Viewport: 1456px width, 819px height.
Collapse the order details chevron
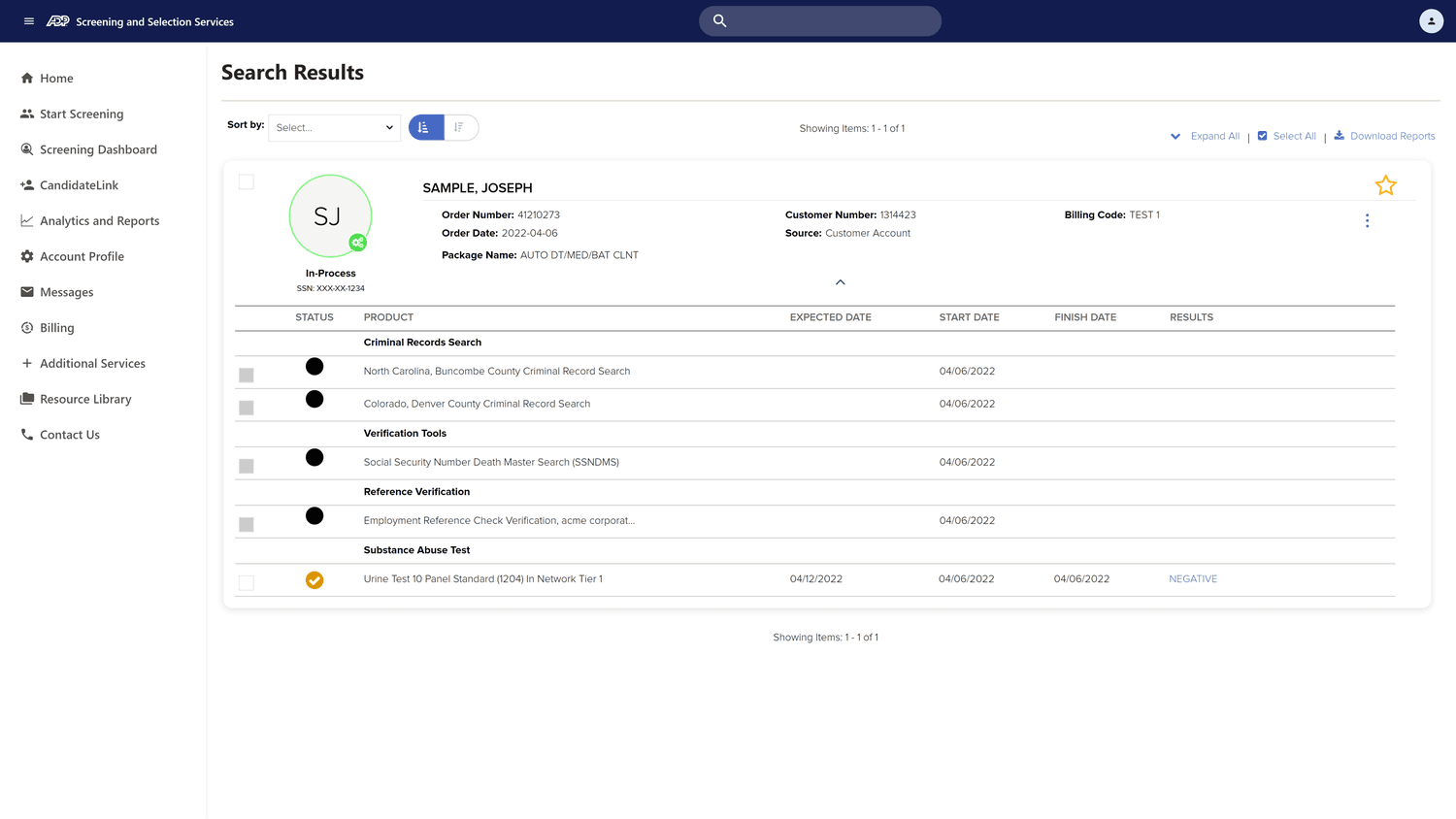pyautogui.click(x=841, y=282)
